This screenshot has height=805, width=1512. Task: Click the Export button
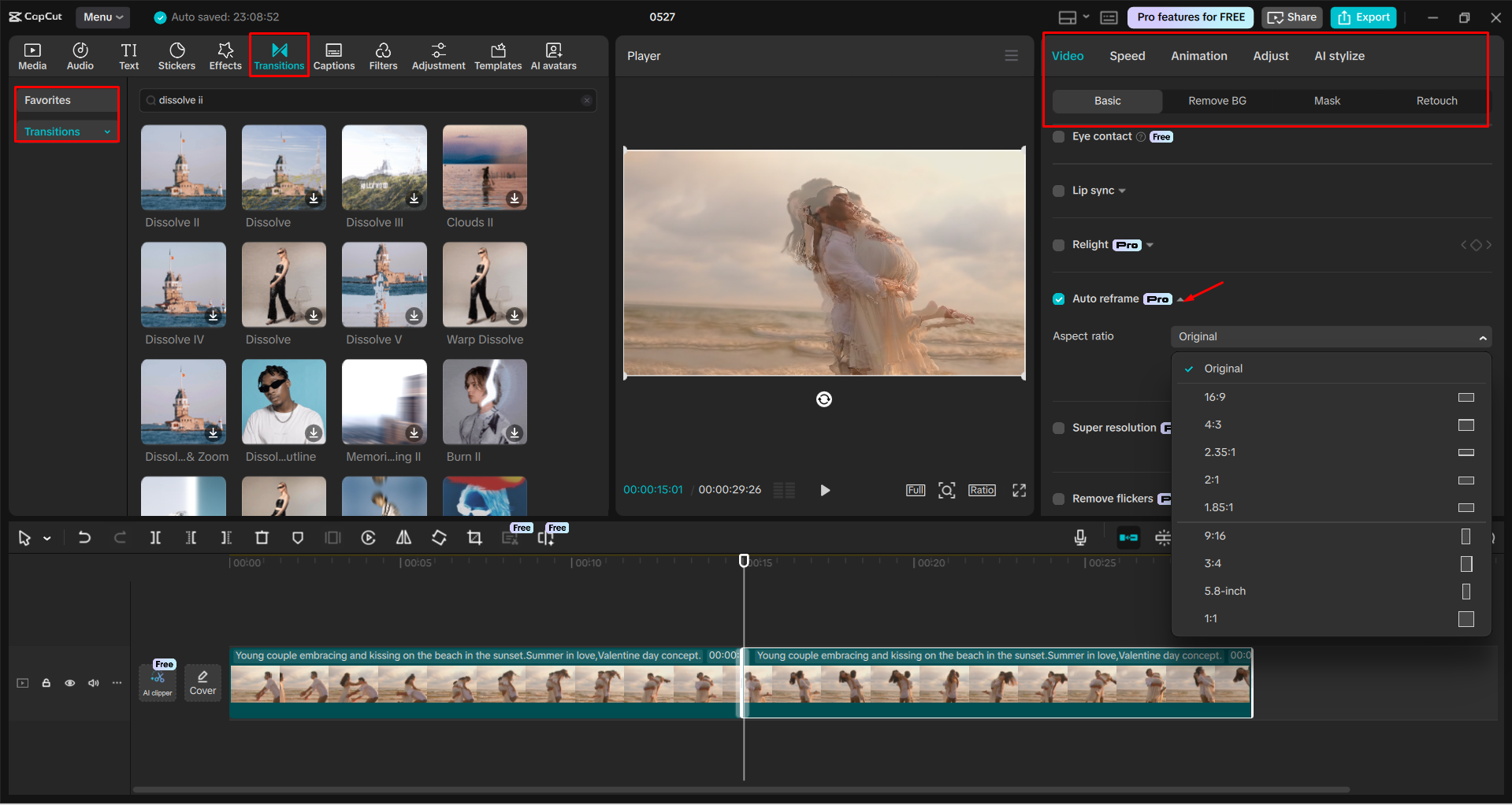click(1362, 17)
